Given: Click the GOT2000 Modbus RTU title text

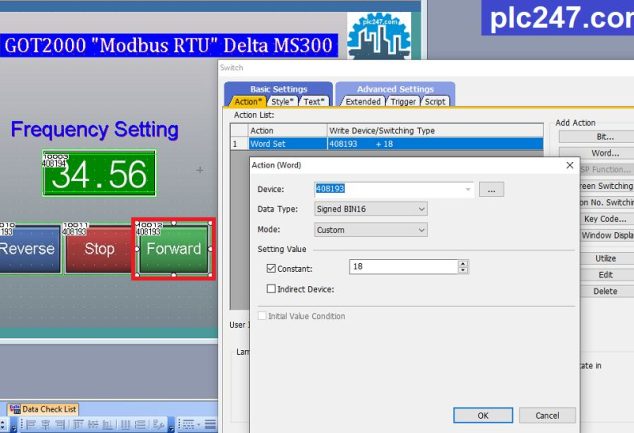Looking at the screenshot, I should 168,45.
